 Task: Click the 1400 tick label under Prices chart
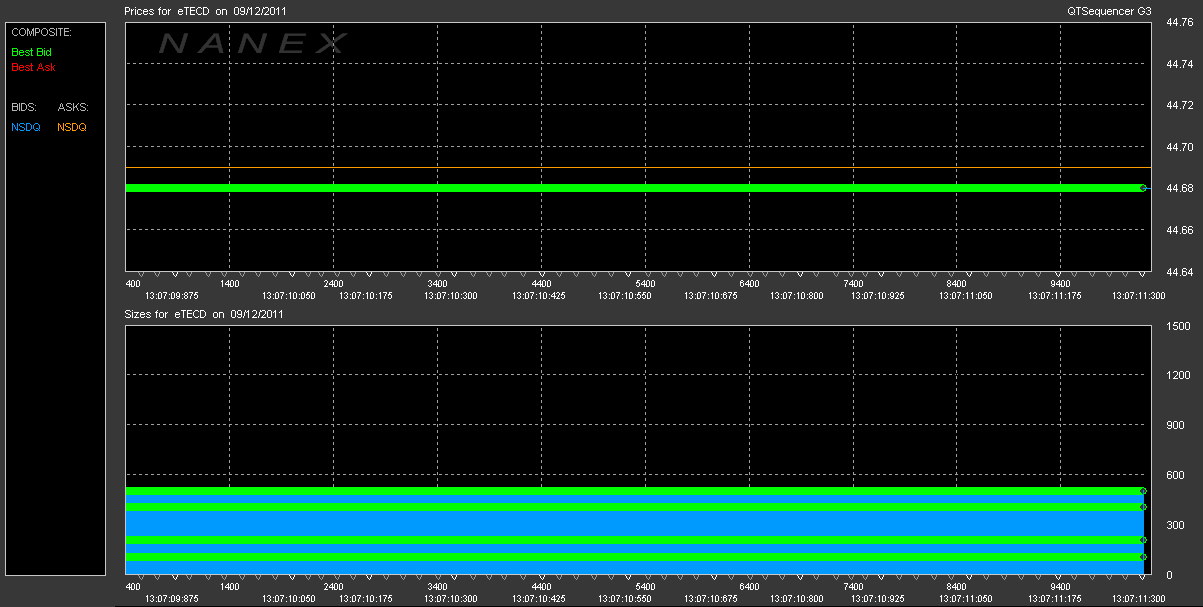[230, 283]
